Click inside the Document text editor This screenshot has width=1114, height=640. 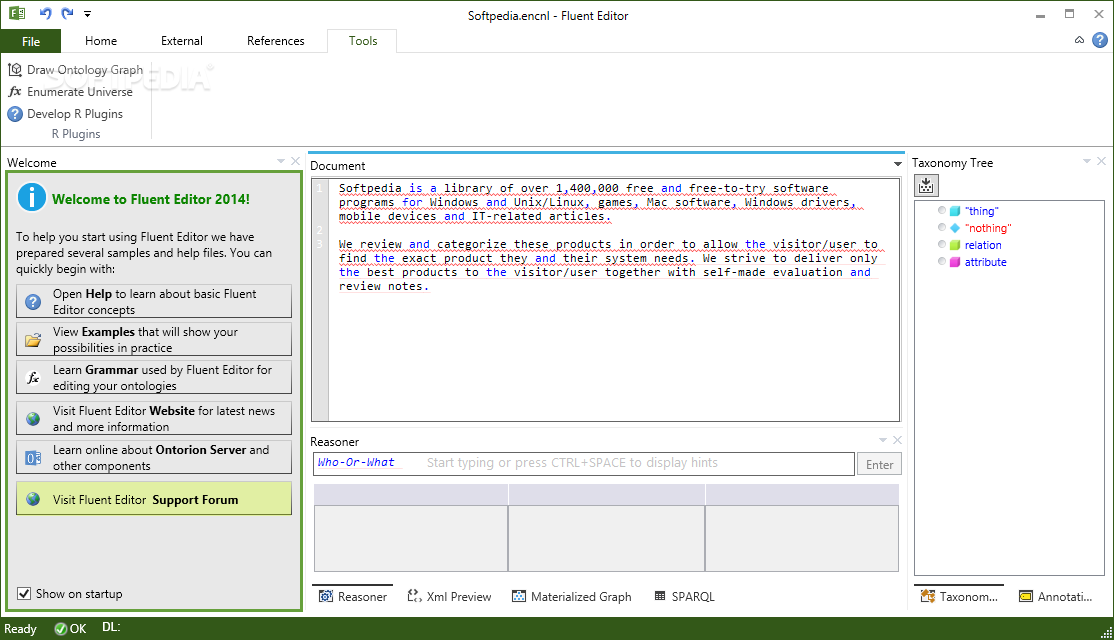(614, 298)
